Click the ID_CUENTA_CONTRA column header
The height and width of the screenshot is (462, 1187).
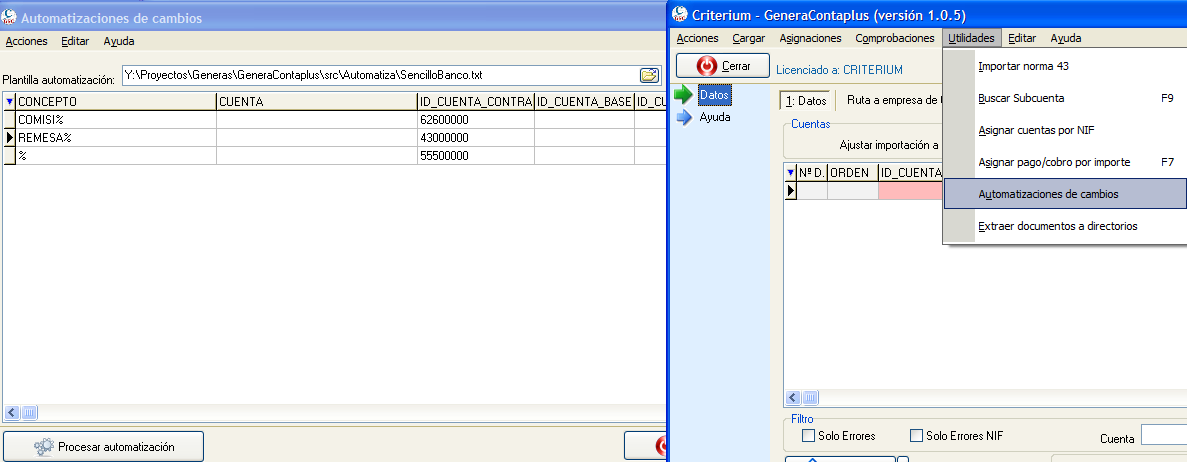475,102
